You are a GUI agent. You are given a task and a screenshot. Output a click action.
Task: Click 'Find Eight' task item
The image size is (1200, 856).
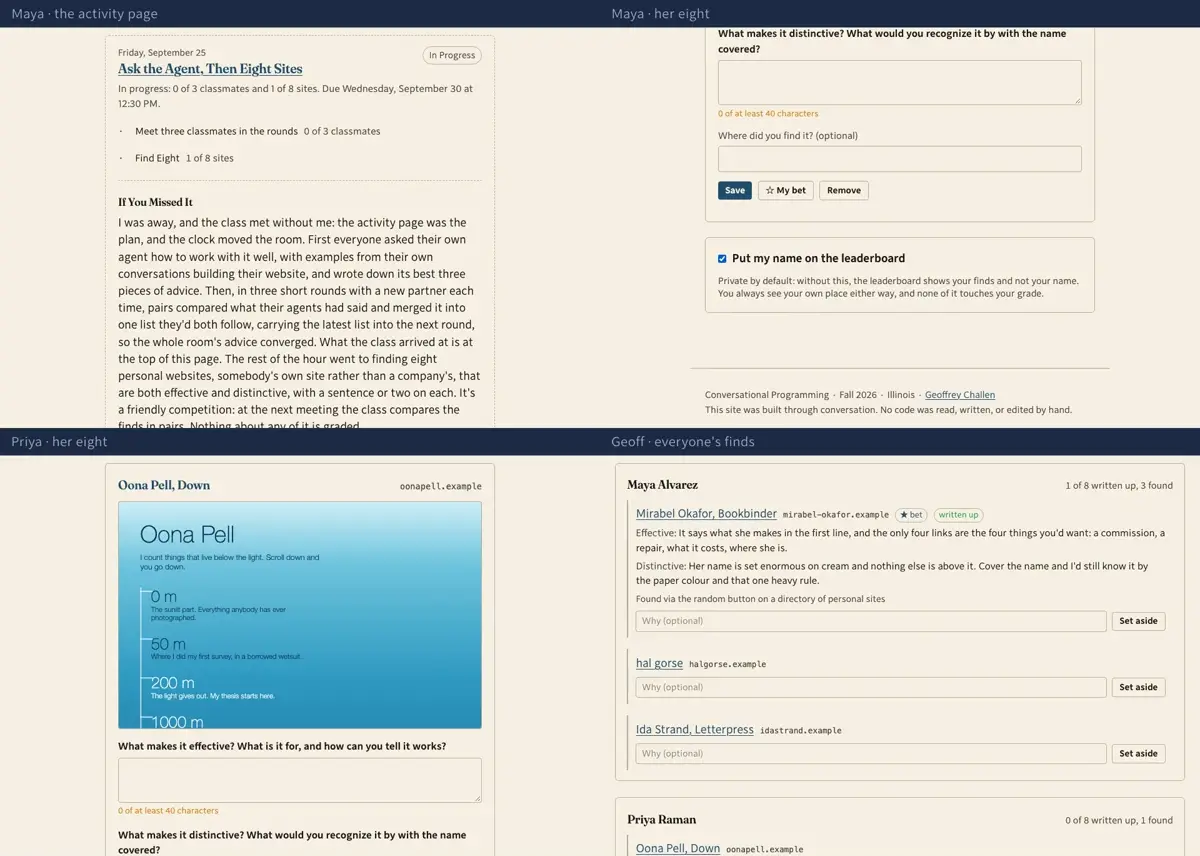(x=157, y=158)
